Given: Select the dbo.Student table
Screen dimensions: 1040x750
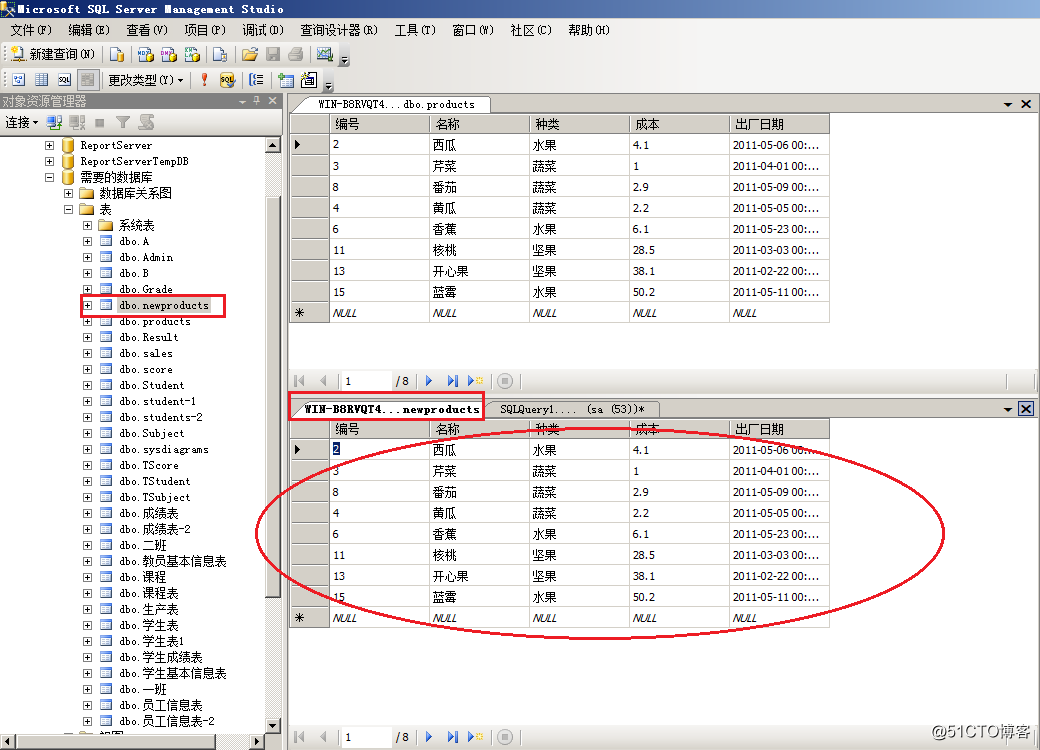Looking at the screenshot, I should [x=152, y=385].
